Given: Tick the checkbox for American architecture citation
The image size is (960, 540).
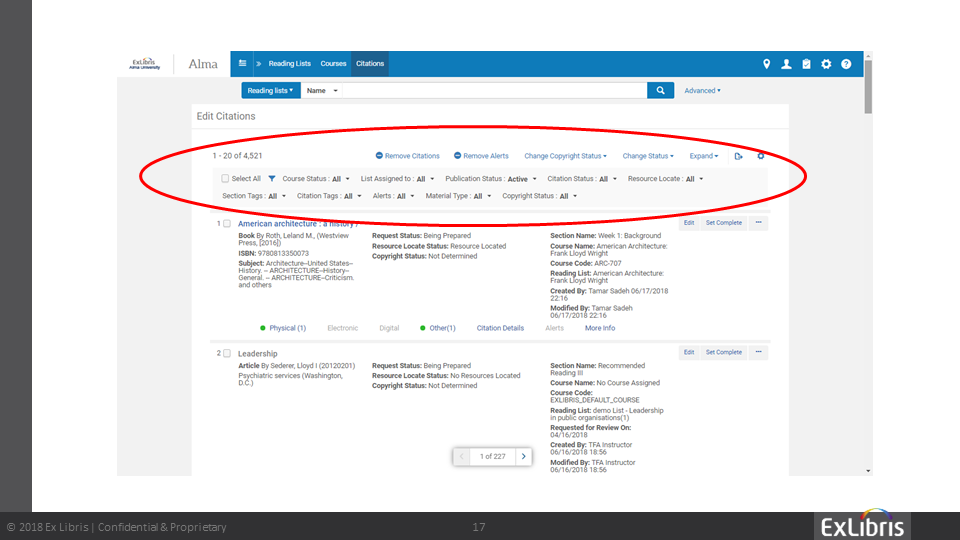Looking at the screenshot, I should click(227, 224).
